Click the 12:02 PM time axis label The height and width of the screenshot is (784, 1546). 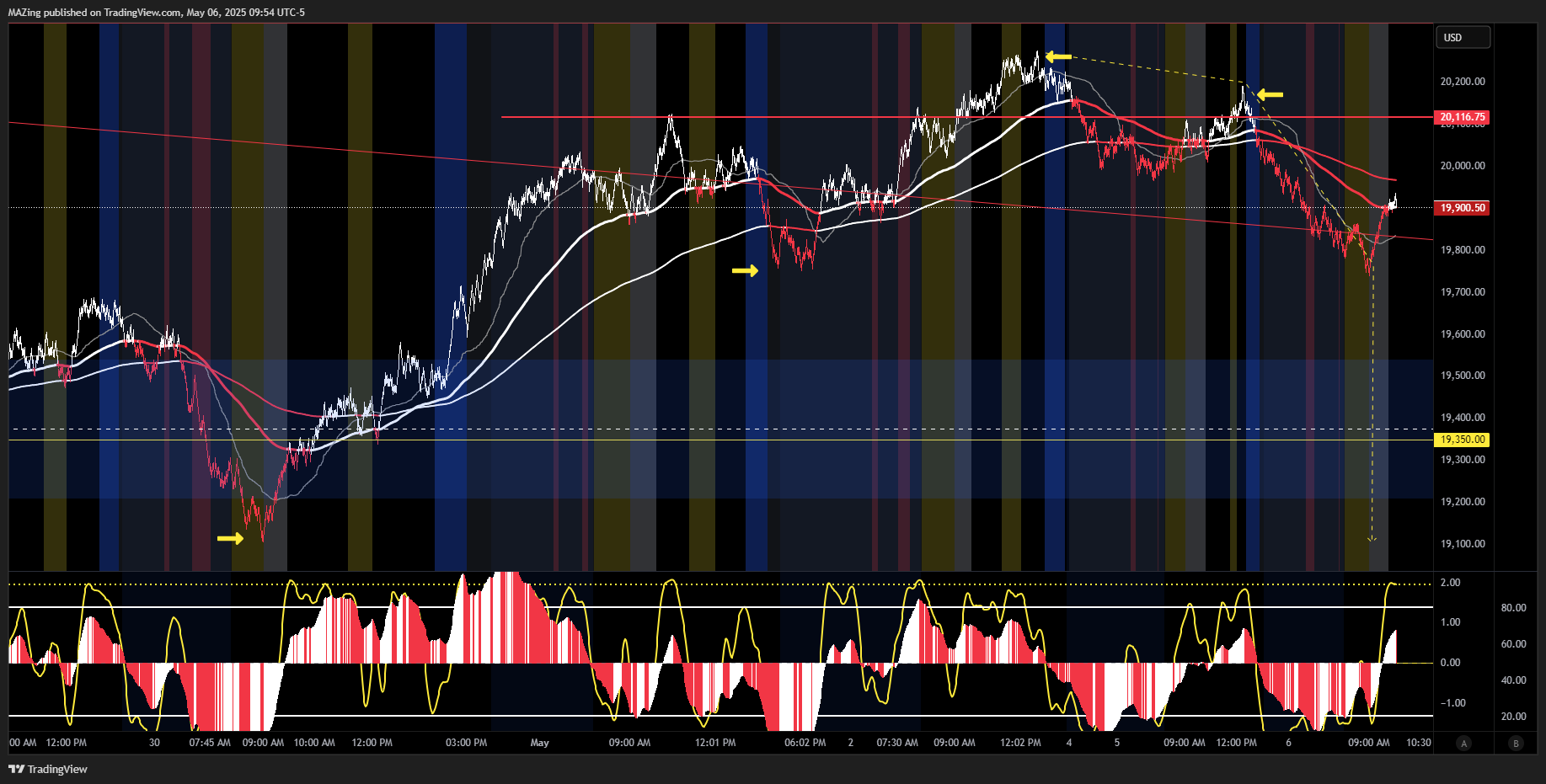pyautogui.click(x=1020, y=743)
